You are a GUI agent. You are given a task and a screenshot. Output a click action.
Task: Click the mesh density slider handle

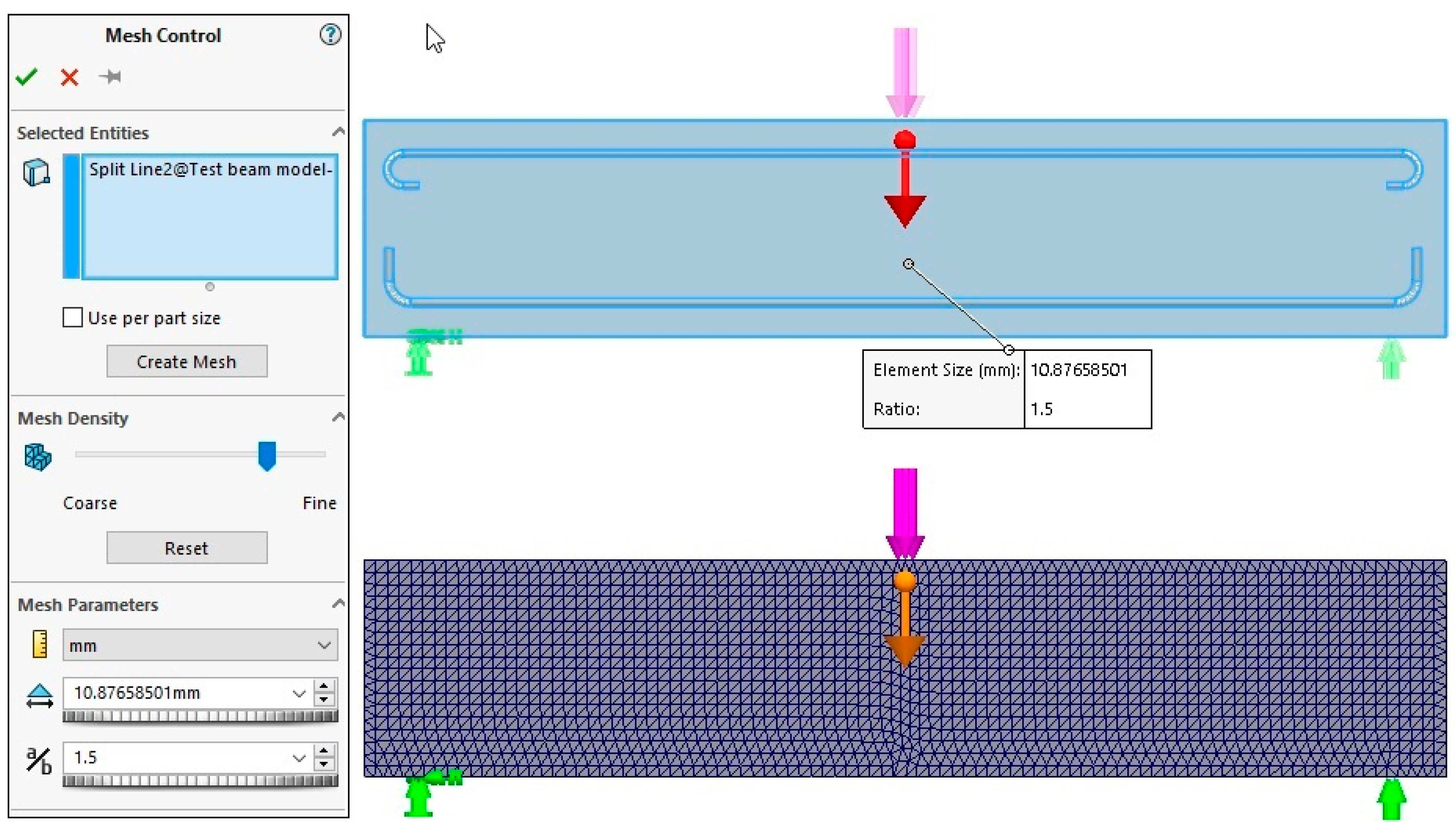click(266, 455)
